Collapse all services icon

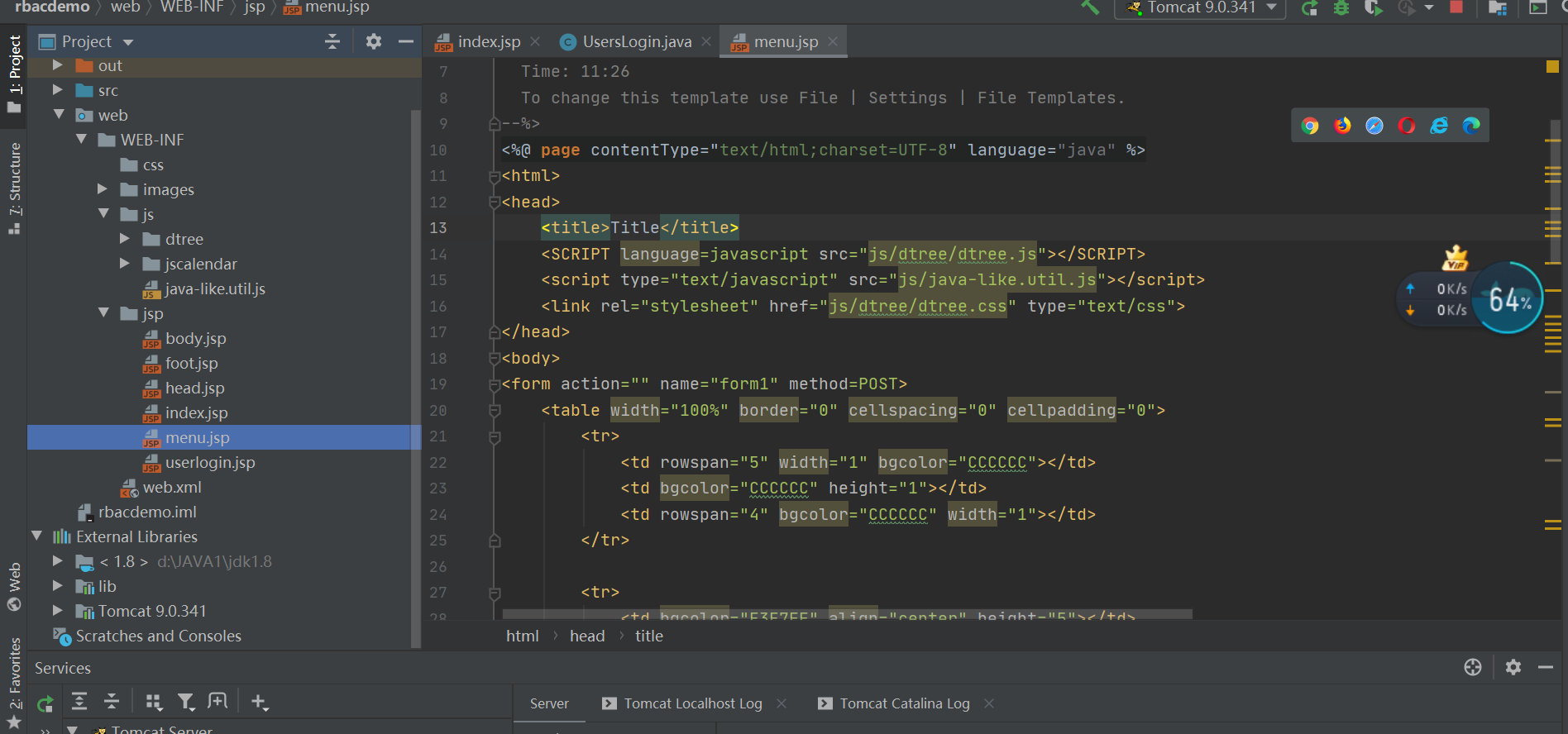click(112, 702)
